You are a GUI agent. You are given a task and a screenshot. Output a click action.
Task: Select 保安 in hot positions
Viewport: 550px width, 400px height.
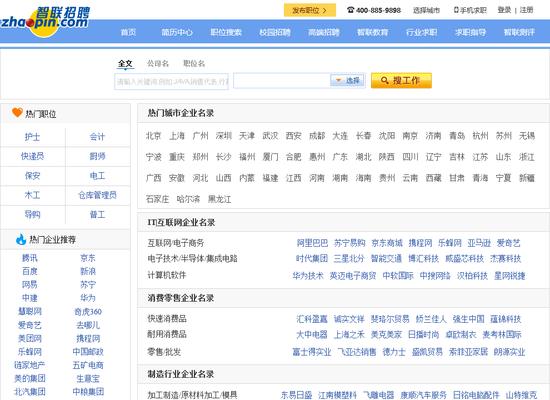coord(32,175)
